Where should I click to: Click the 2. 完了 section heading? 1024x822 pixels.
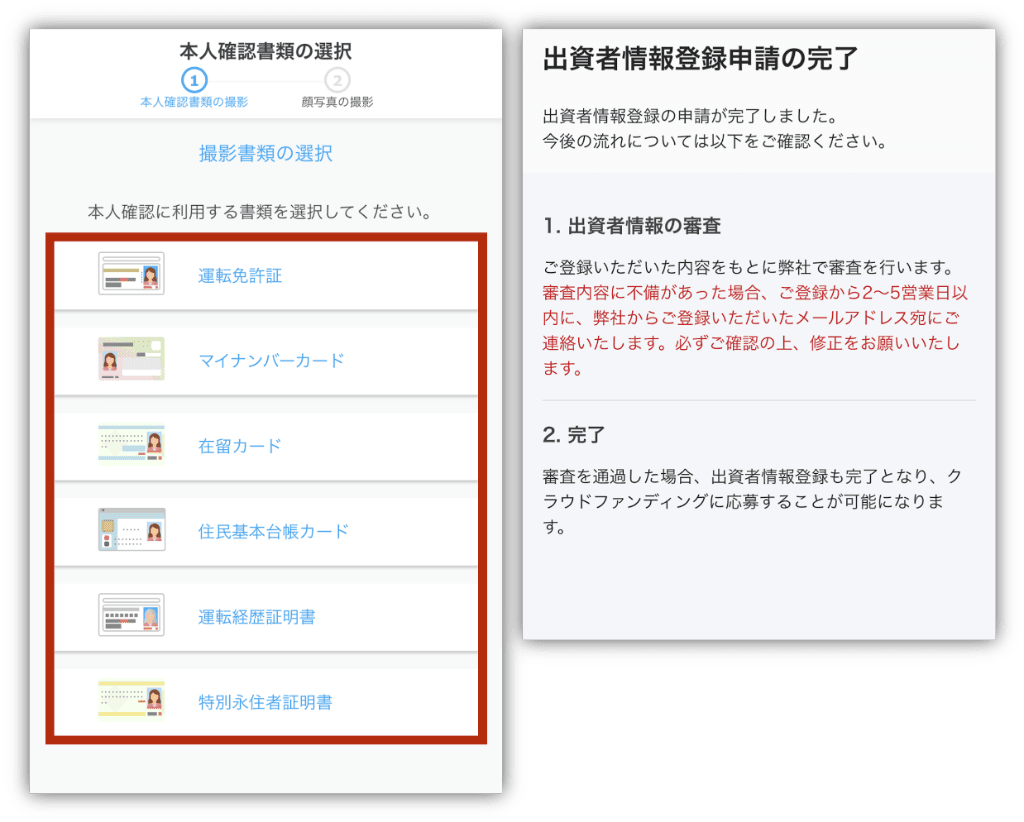pos(574,436)
